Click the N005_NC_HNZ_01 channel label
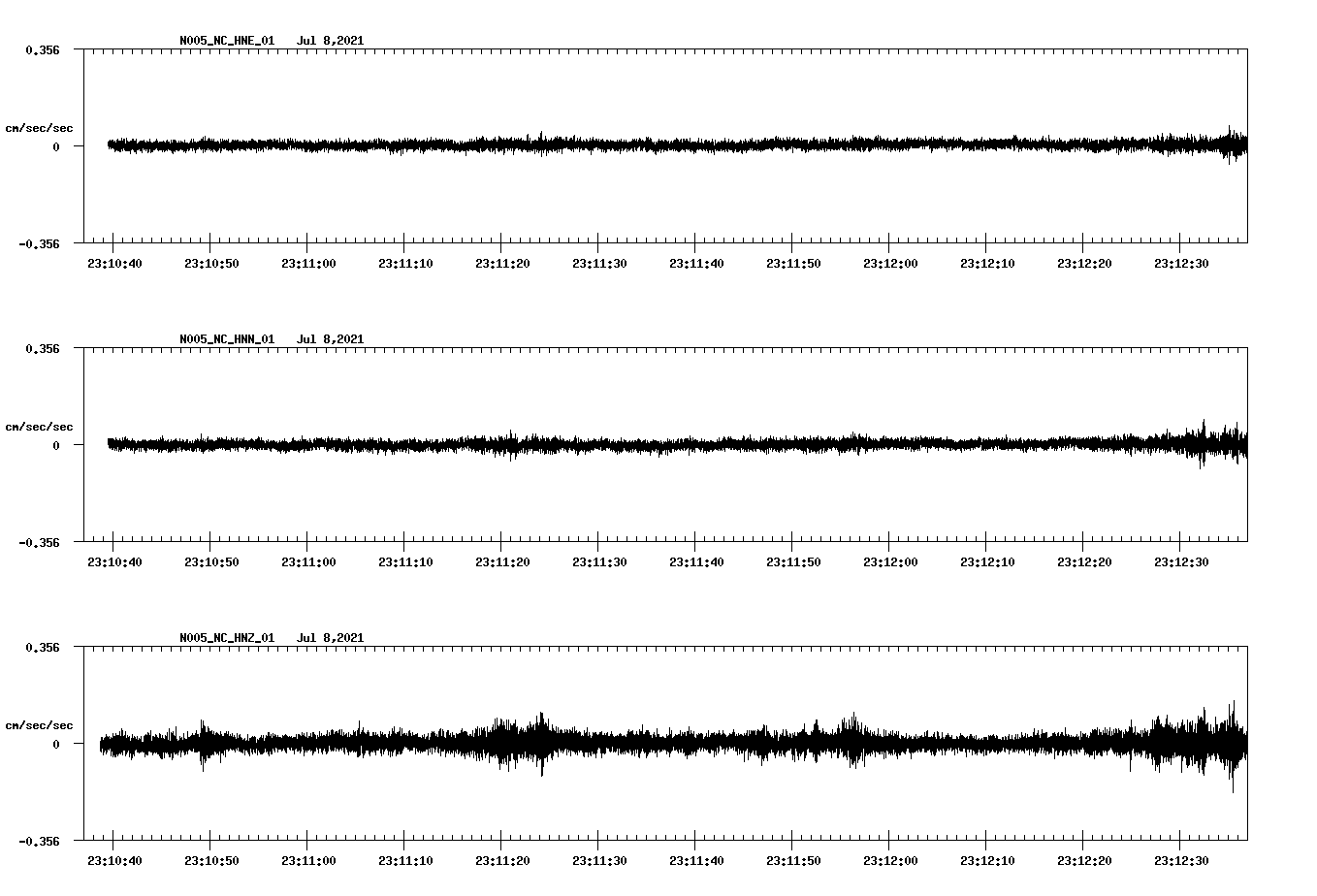Viewport: 1317px width, 896px height. tap(226, 638)
